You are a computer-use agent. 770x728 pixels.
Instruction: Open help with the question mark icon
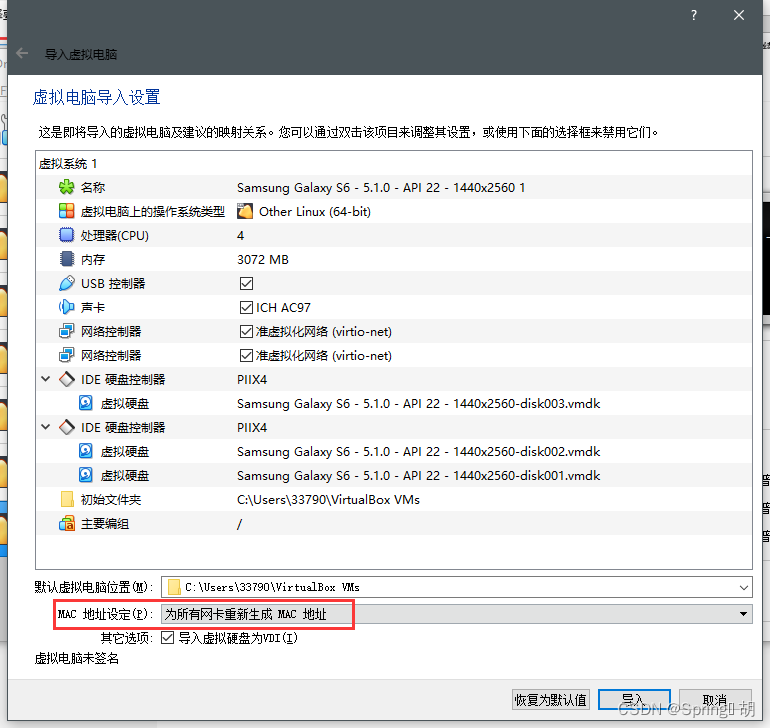tap(694, 15)
